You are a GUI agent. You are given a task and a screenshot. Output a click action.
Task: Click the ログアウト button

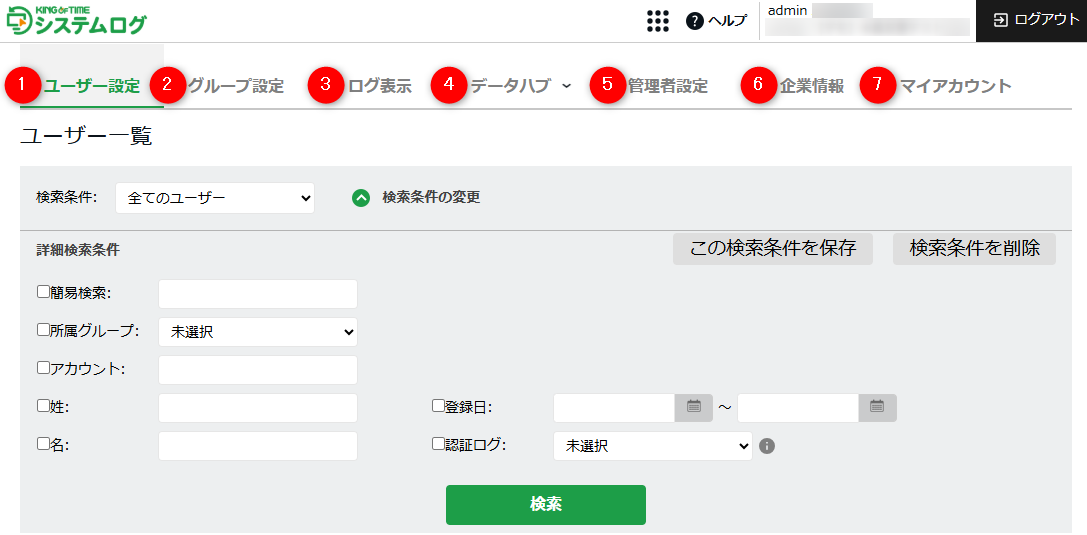pyautogui.click(x=1032, y=21)
